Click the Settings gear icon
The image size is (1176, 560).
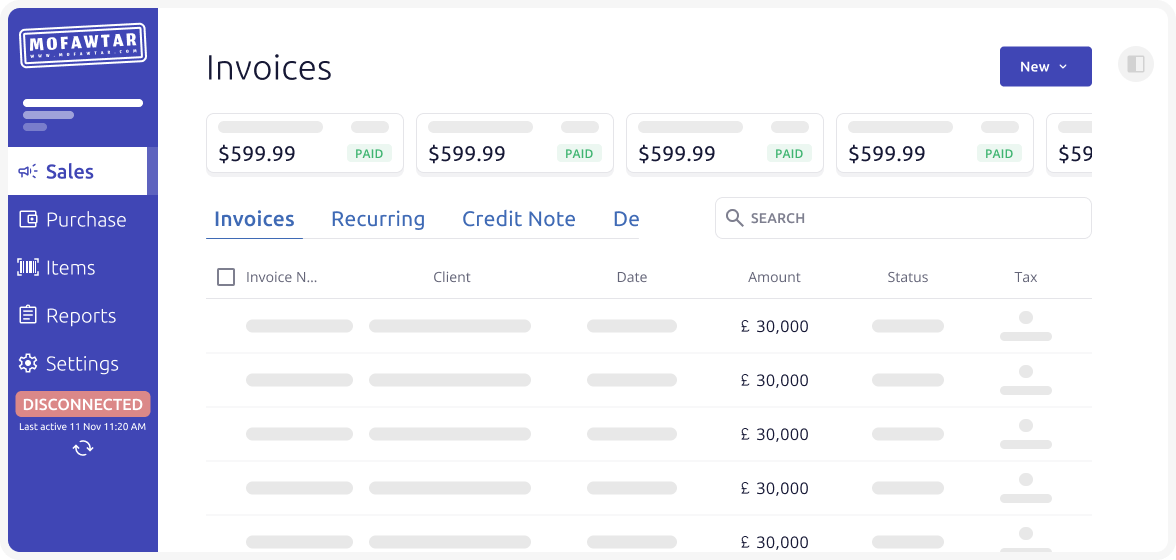(x=28, y=364)
